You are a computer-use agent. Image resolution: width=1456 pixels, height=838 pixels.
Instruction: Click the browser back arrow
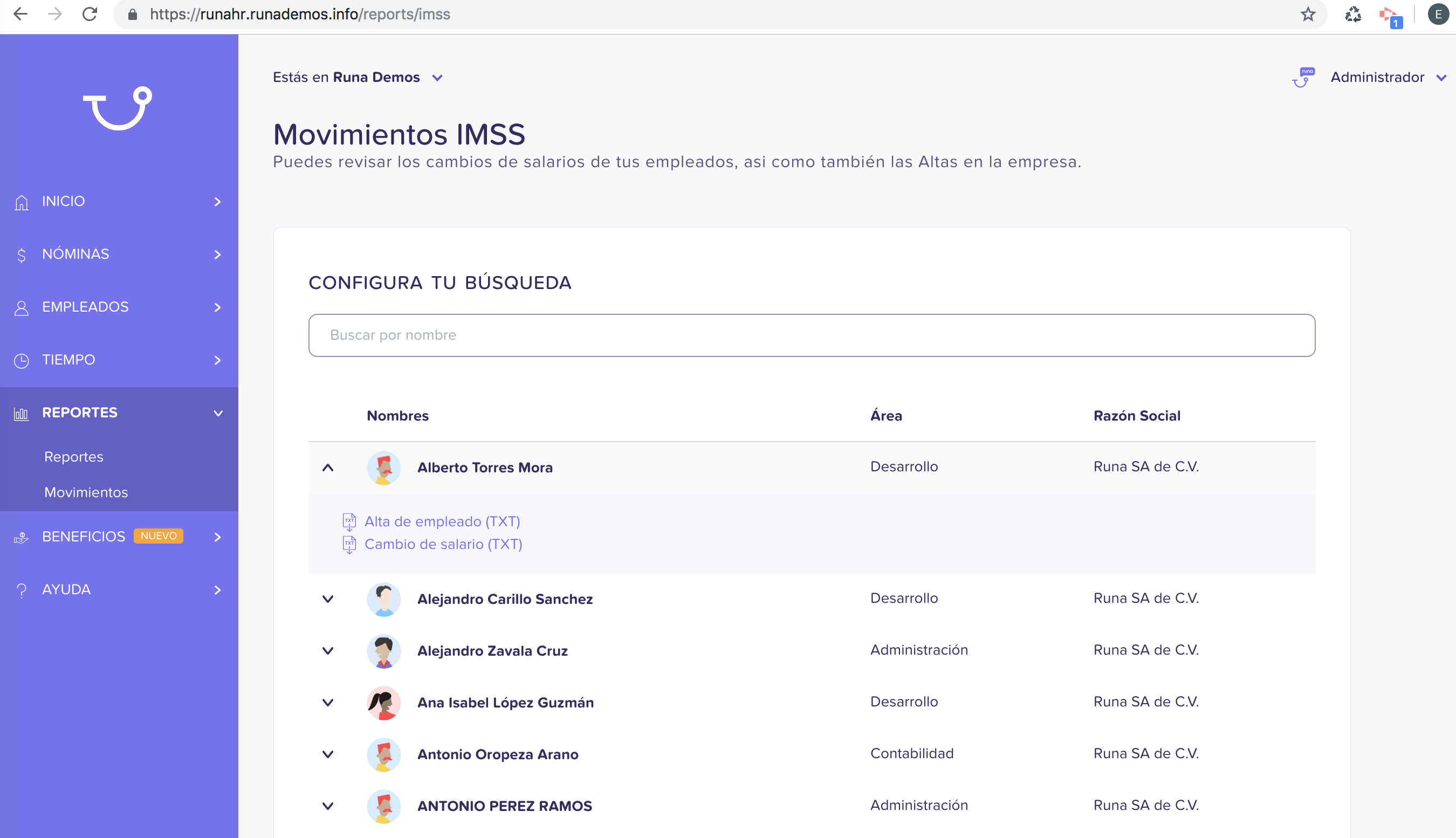click(20, 14)
